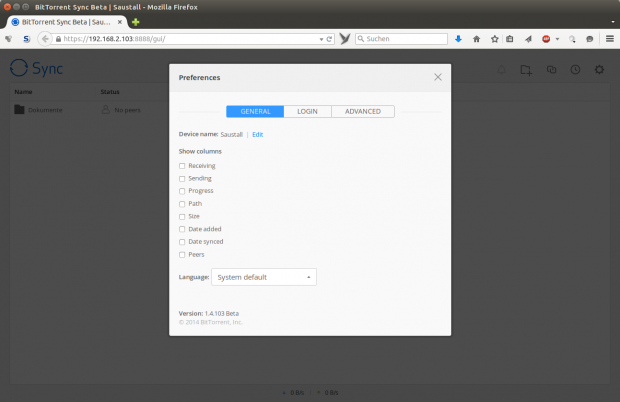Click the paw extension icon
620x402 pixels.
[9, 39]
